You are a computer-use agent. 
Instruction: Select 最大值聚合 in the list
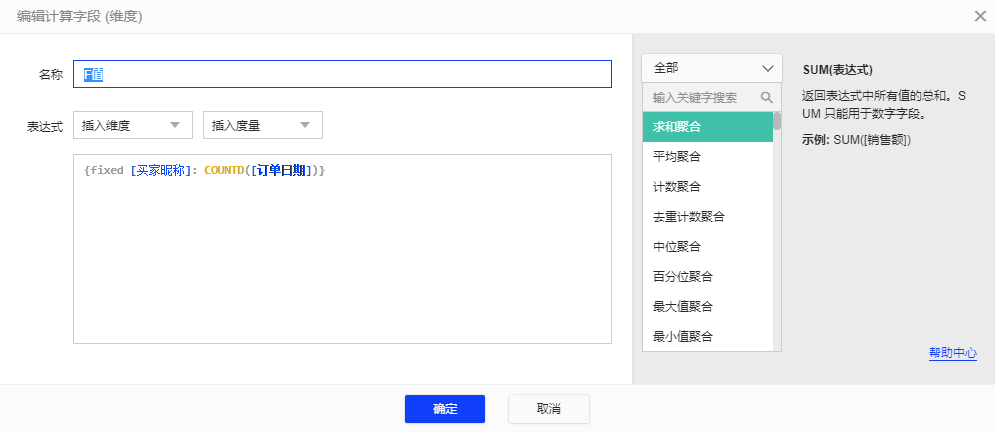(x=707, y=307)
